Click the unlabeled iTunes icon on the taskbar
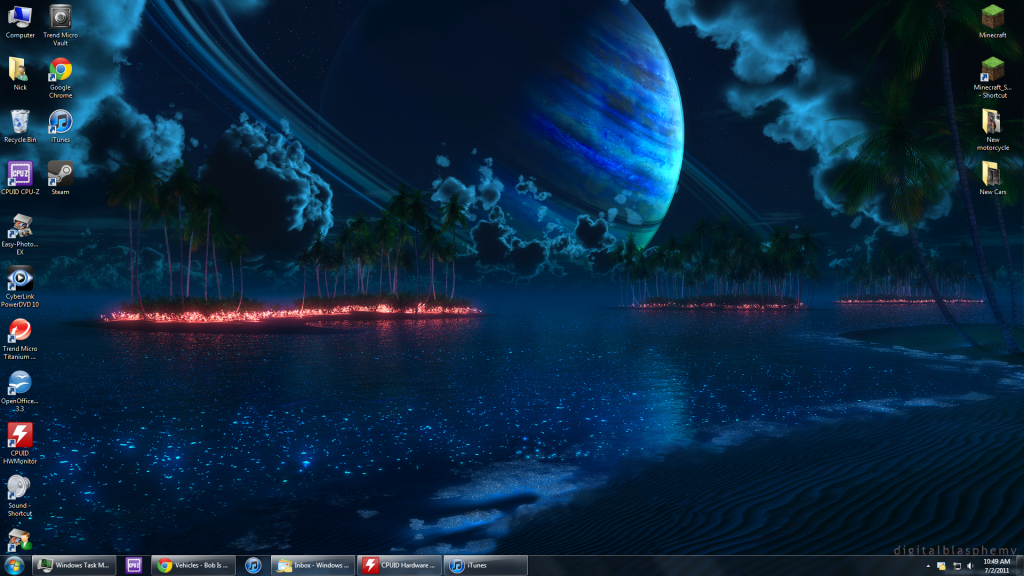This screenshot has width=1024, height=576. tap(253, 566)
